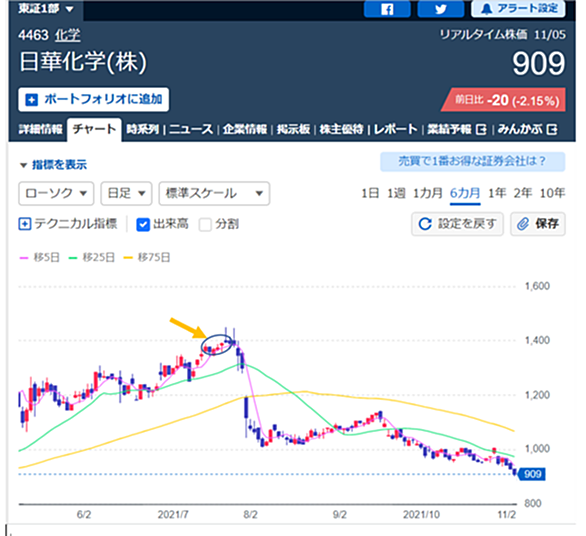This screenshot has width=586, height=536.
Task: Switch to 詳細情報 tab
Action: click(x=40, y=129)
